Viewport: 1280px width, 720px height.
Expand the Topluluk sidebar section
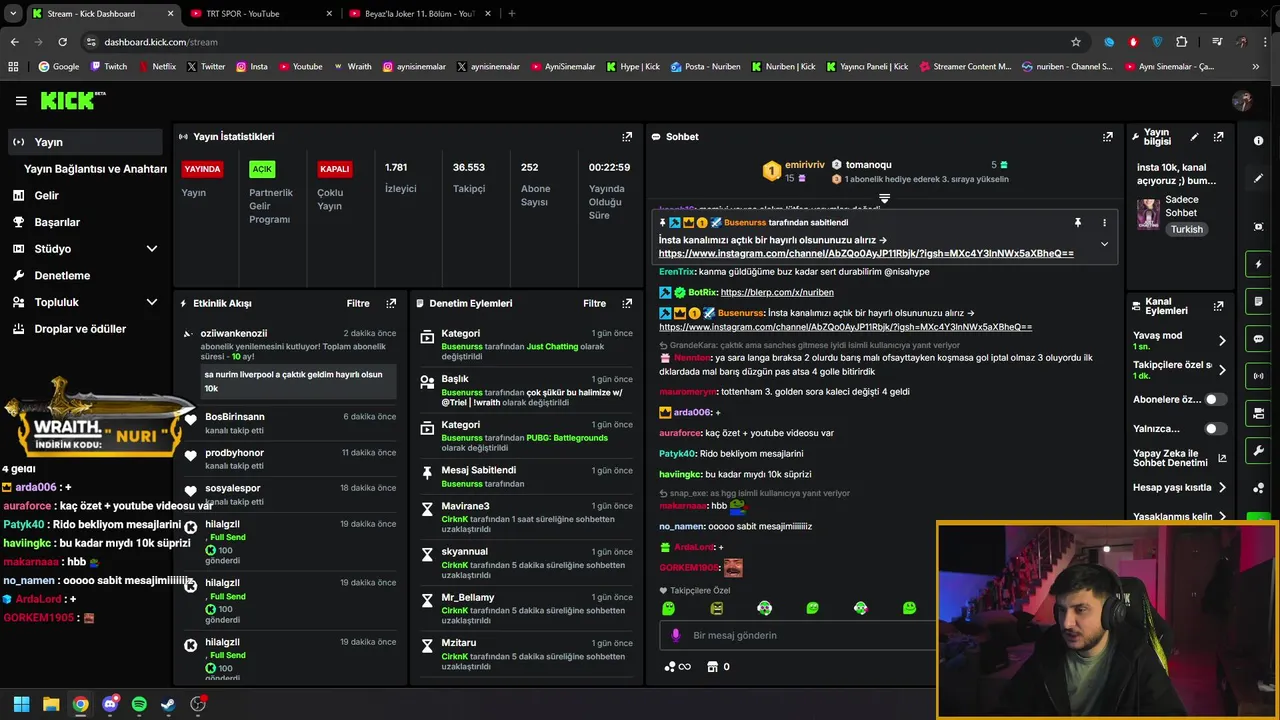coord(152,302)
